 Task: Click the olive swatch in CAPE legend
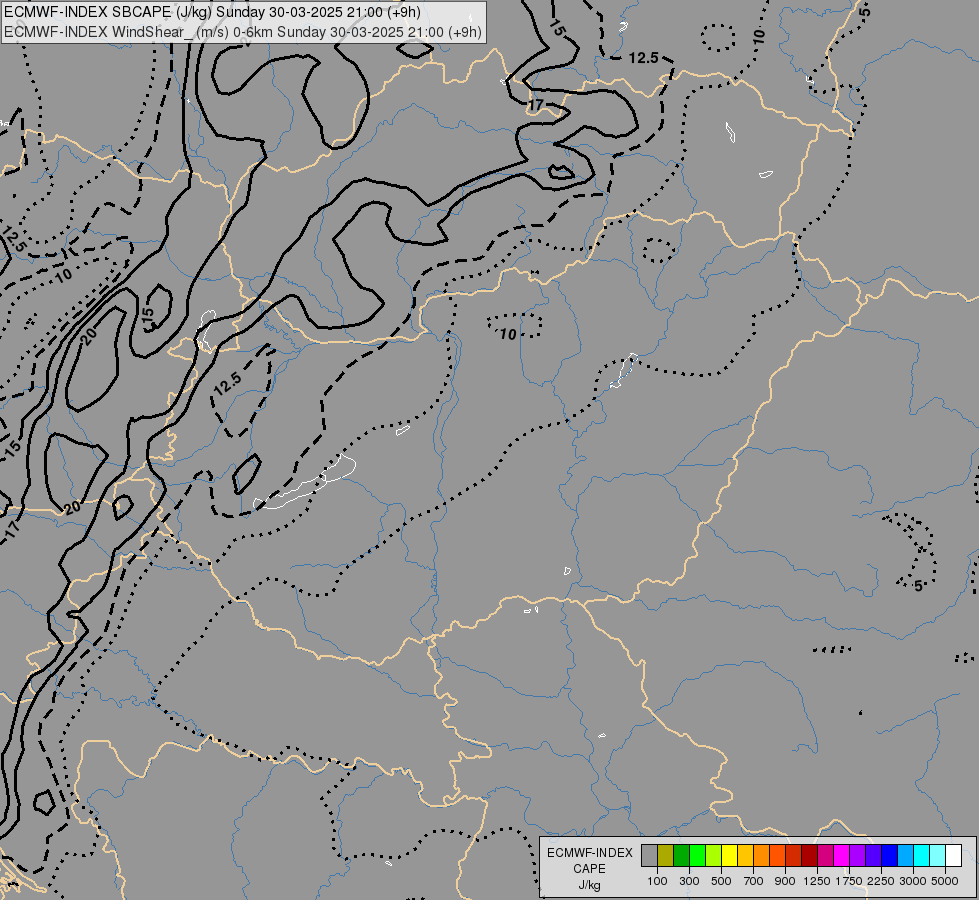[666, 855]
